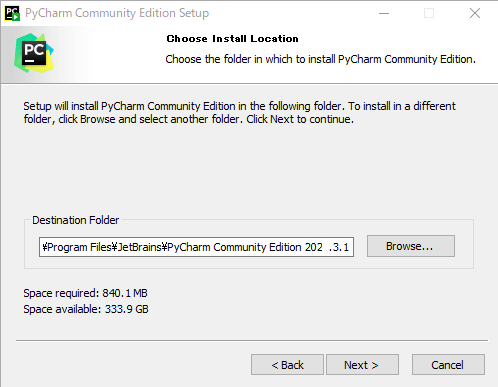
Task: Click the 'Choose Install Location' heading
Action: 232,39
